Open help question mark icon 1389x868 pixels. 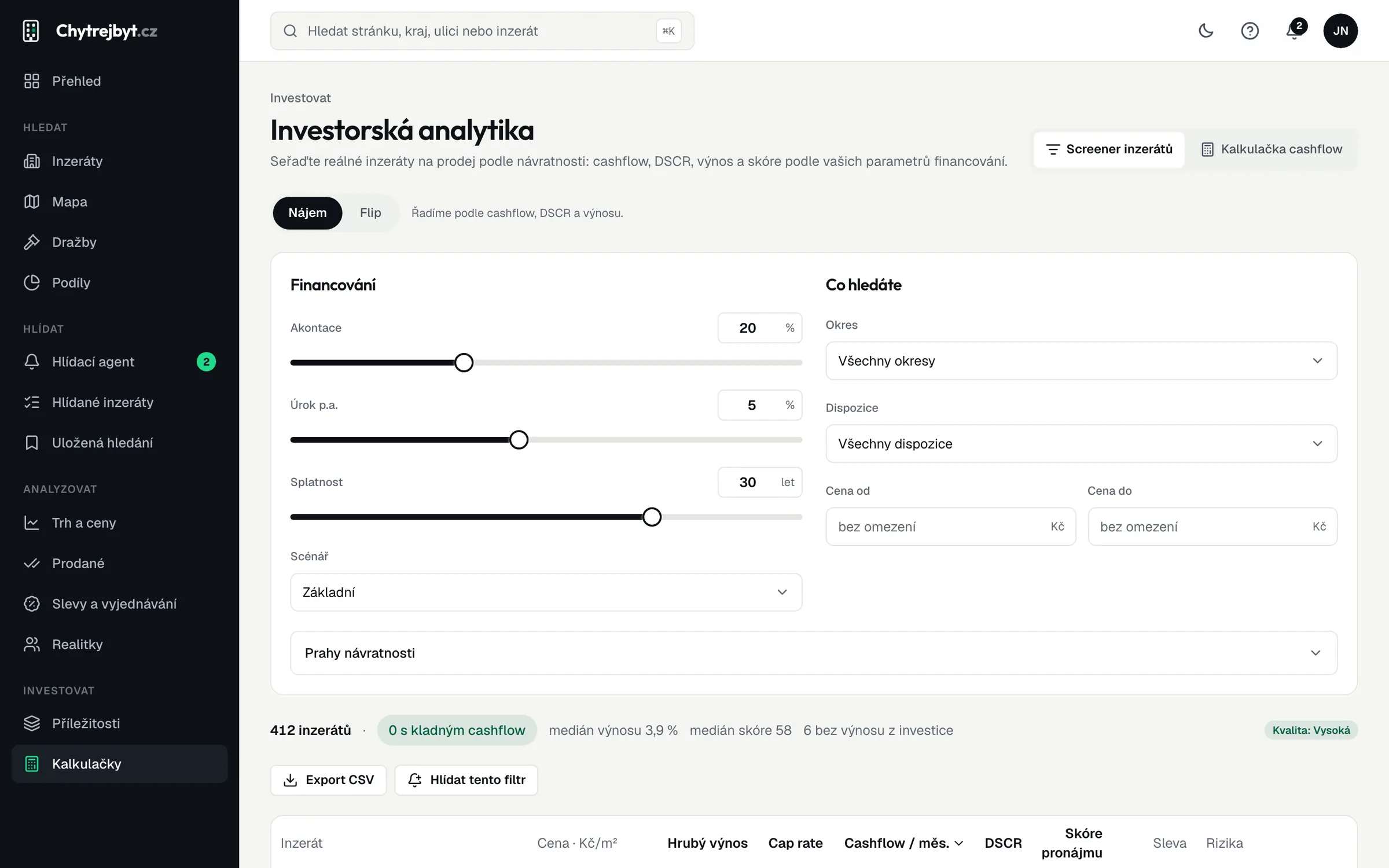click(x=1250, y=31)
